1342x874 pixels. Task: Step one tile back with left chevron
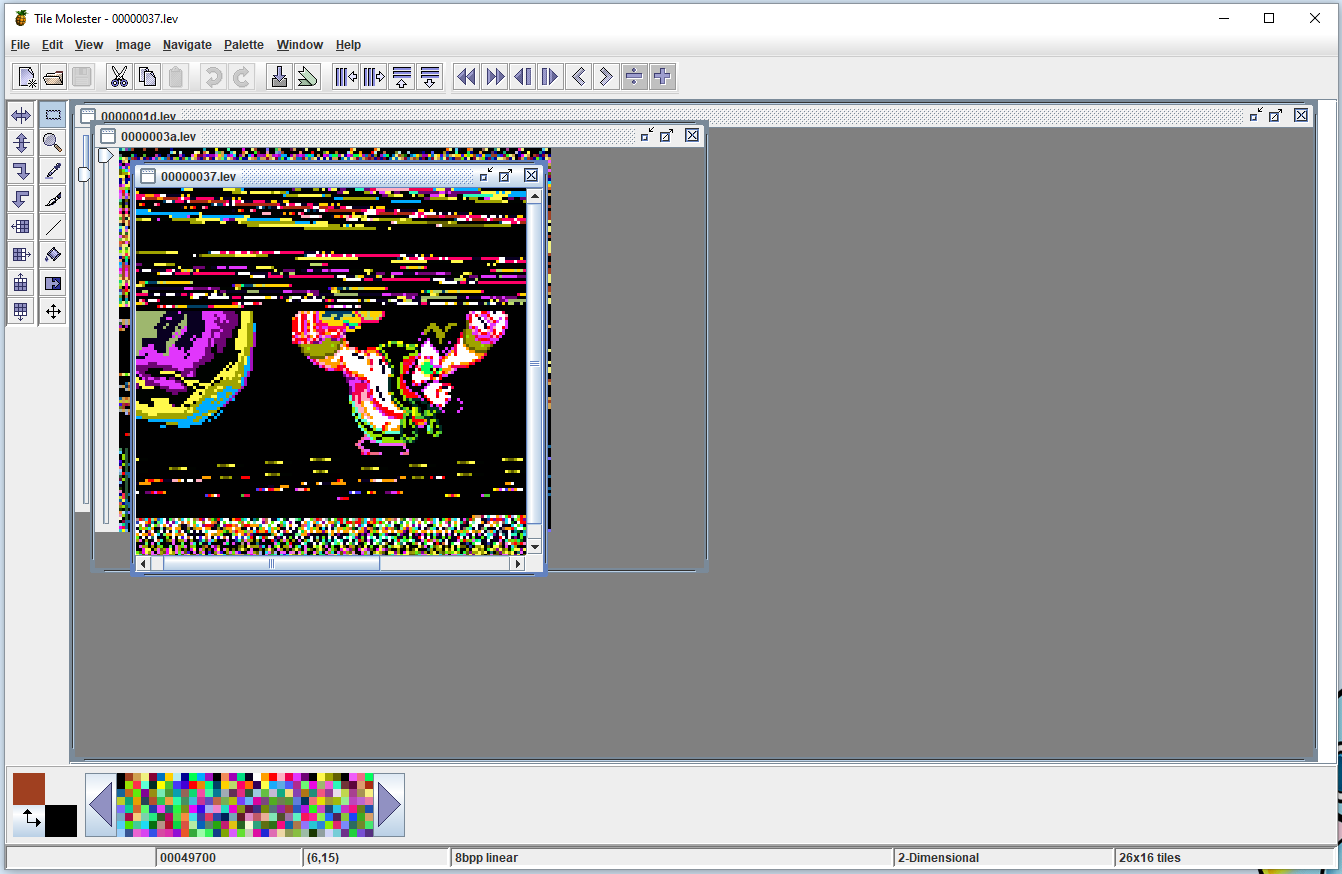[x=578, y=77]
